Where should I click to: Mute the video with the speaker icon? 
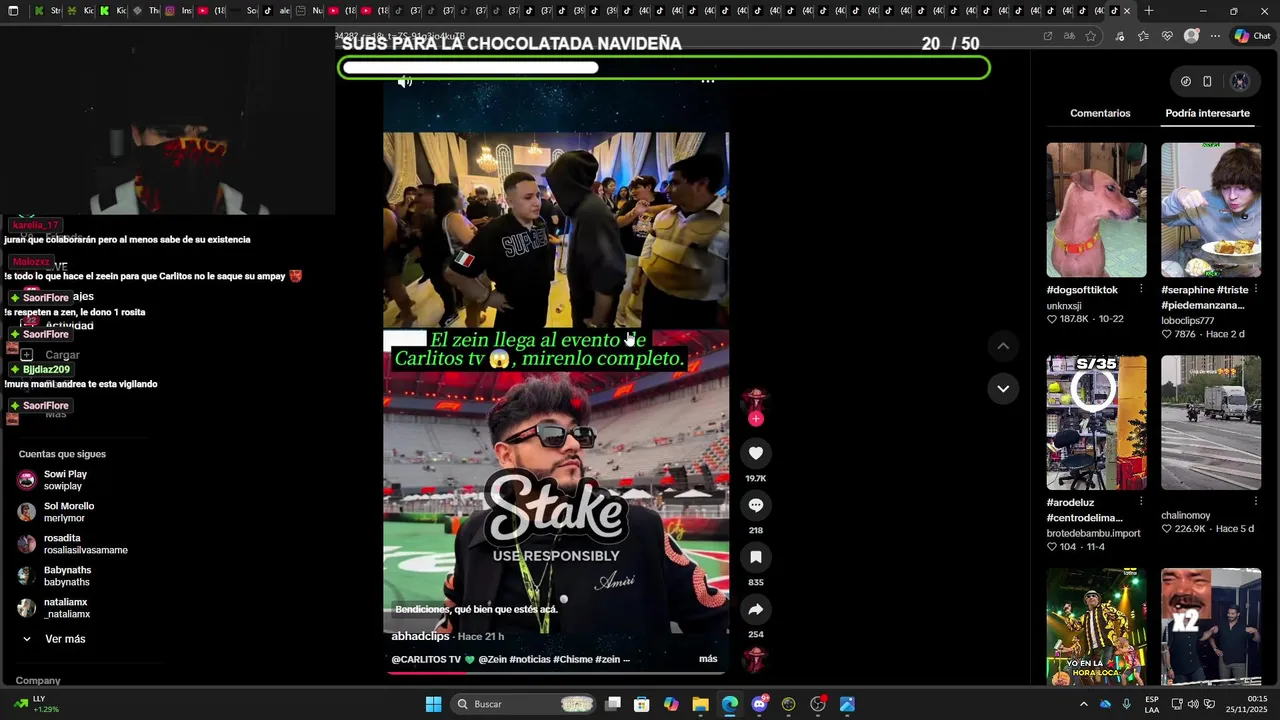coord(405,82)
